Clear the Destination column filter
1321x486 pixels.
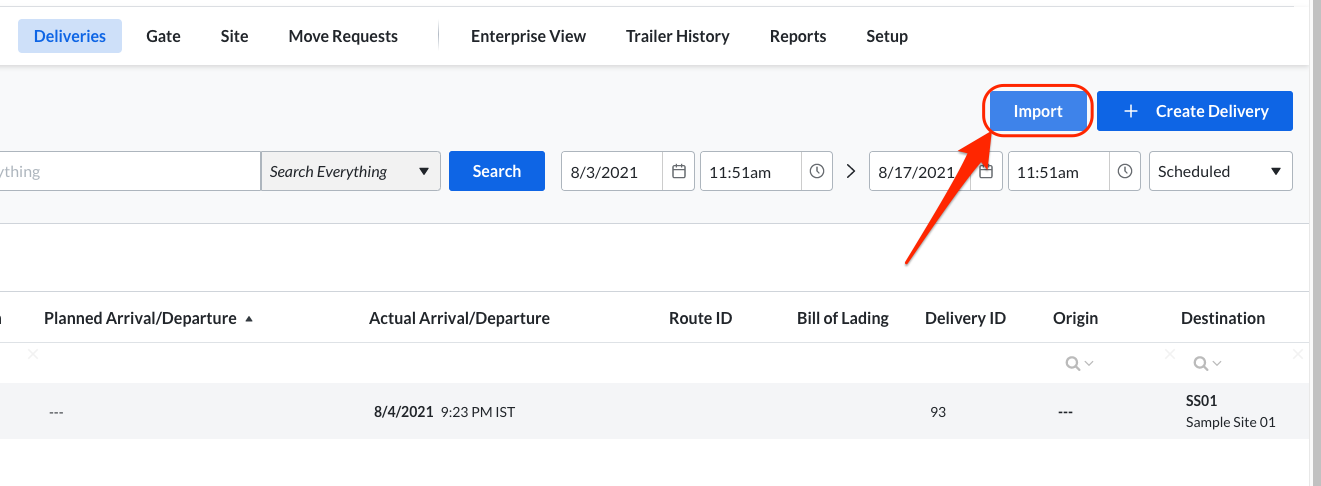coord(1297,354)
